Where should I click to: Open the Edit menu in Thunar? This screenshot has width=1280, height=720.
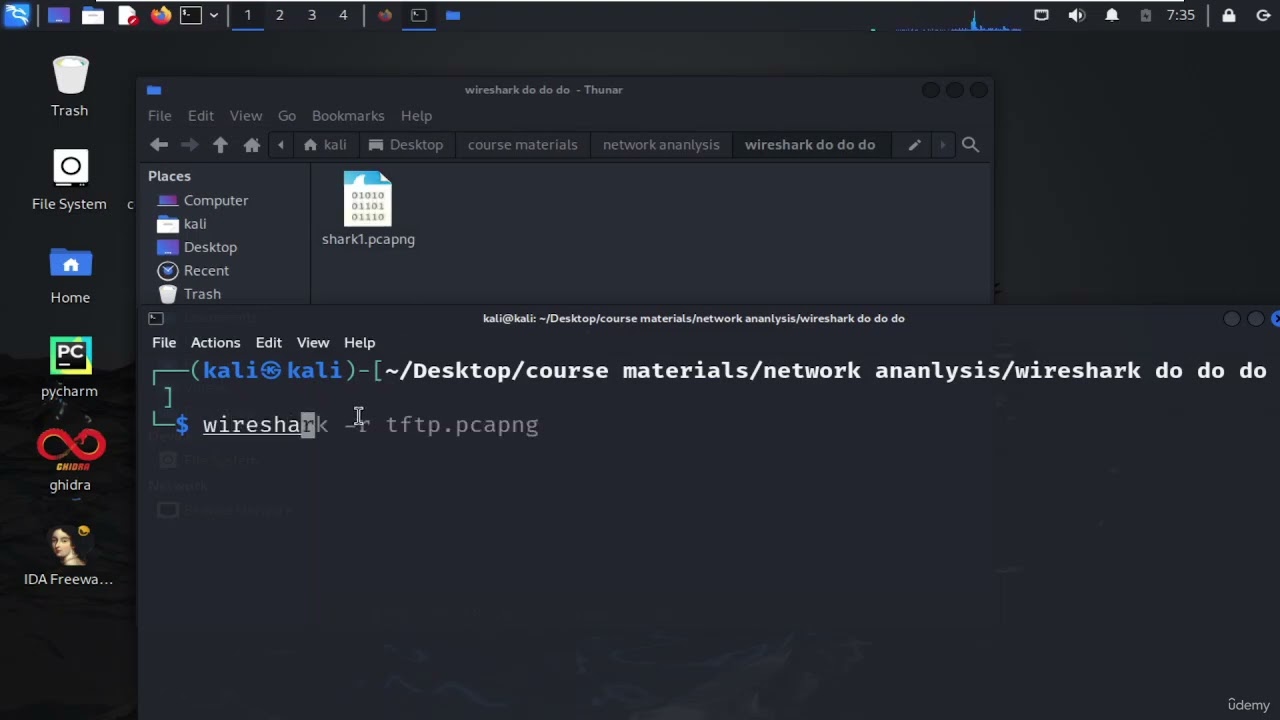tap(201, 116)
